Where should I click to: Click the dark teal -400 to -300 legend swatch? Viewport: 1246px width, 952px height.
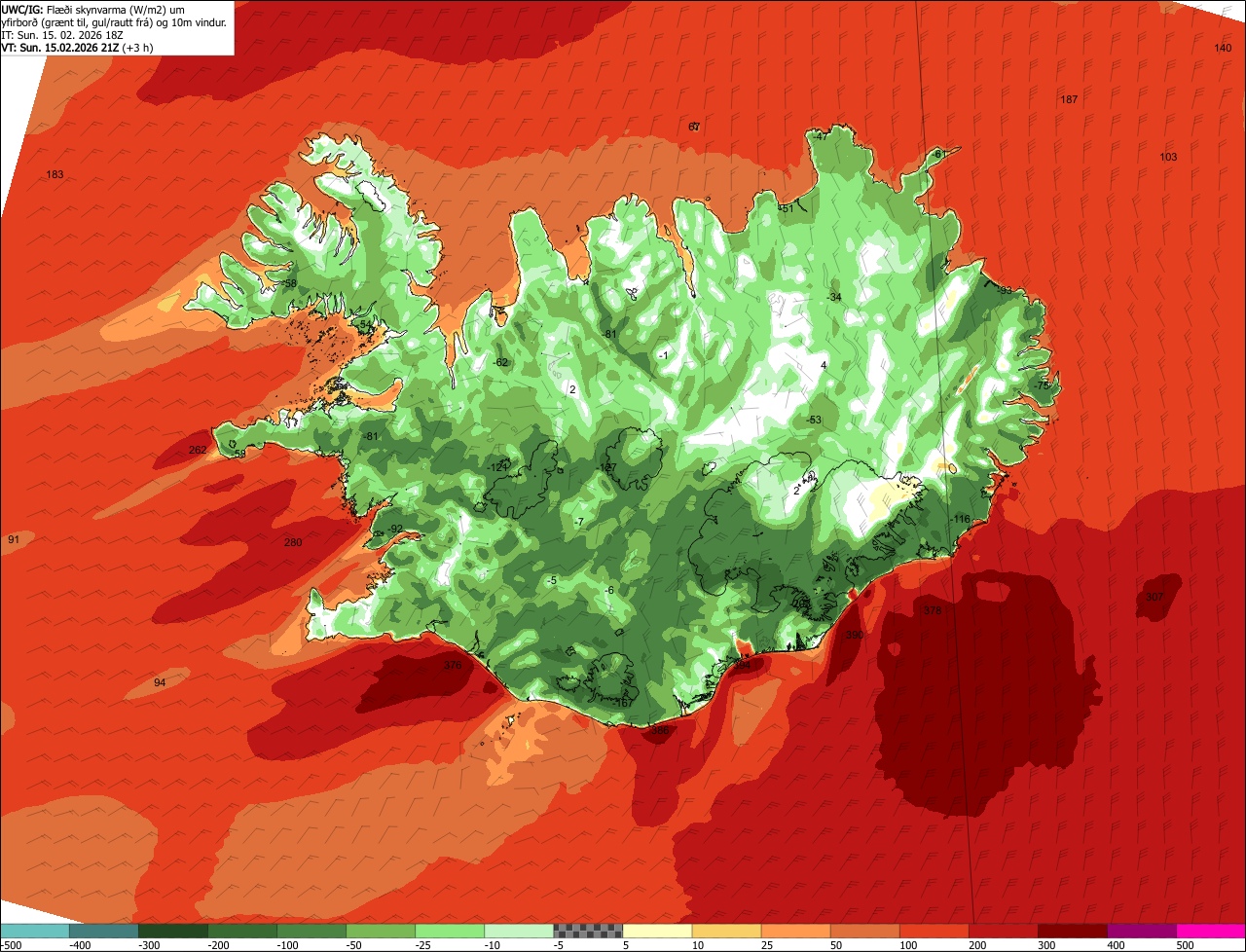pos(104,931)
